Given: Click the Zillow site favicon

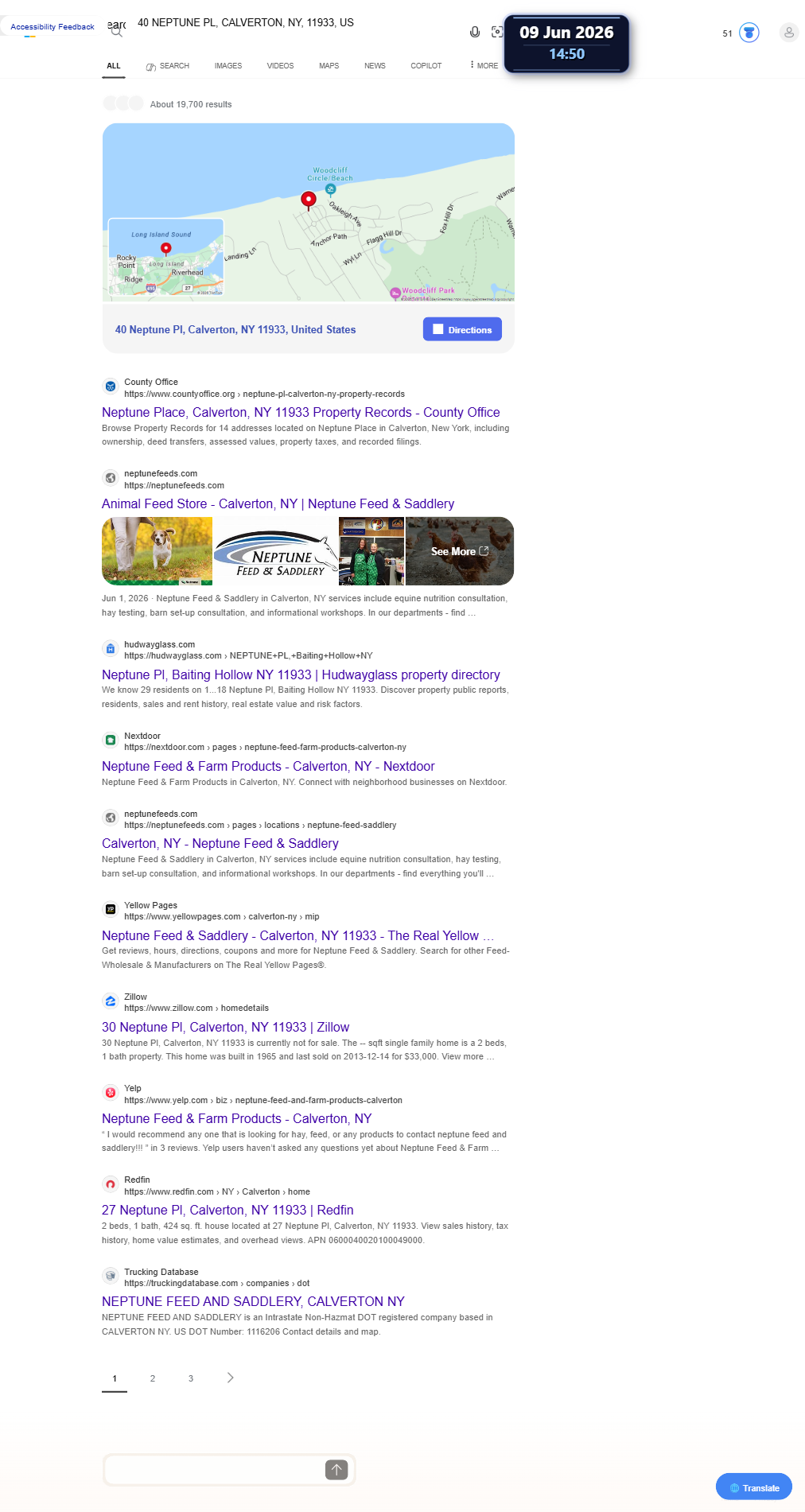Looking at the screenshot, I should coord(111,1001).
